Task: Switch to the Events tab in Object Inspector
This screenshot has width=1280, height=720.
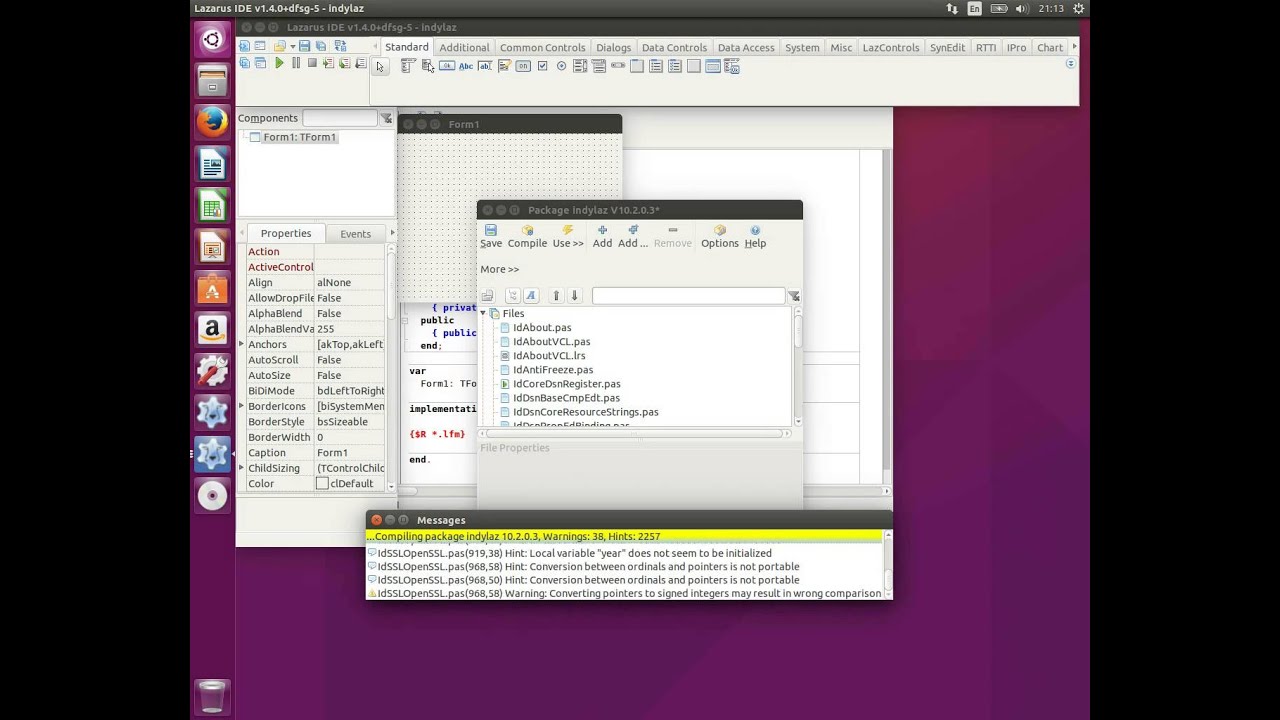Action: (355, 233)
